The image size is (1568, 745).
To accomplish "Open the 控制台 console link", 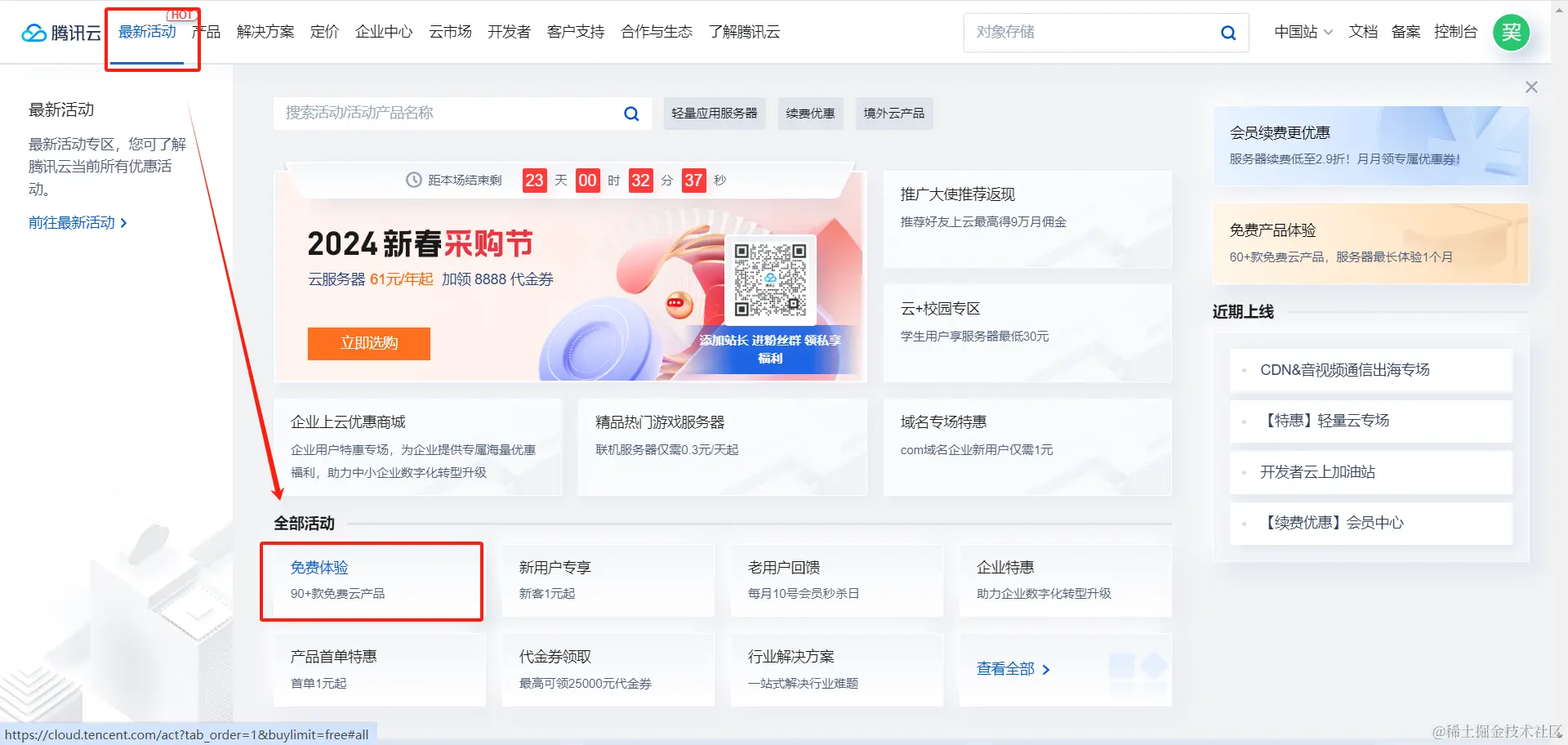I will click(1455, 32).
